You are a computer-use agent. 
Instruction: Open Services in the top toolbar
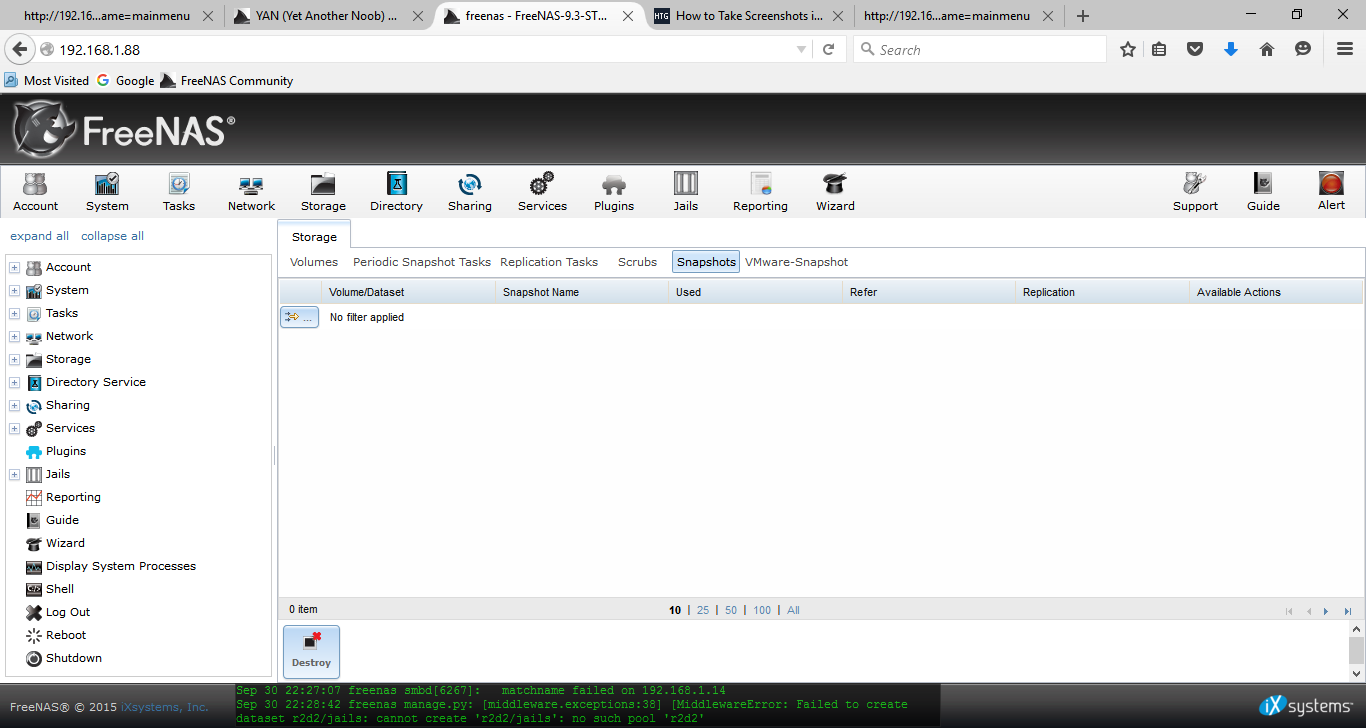pyautogui.click(x=542, y=191)
